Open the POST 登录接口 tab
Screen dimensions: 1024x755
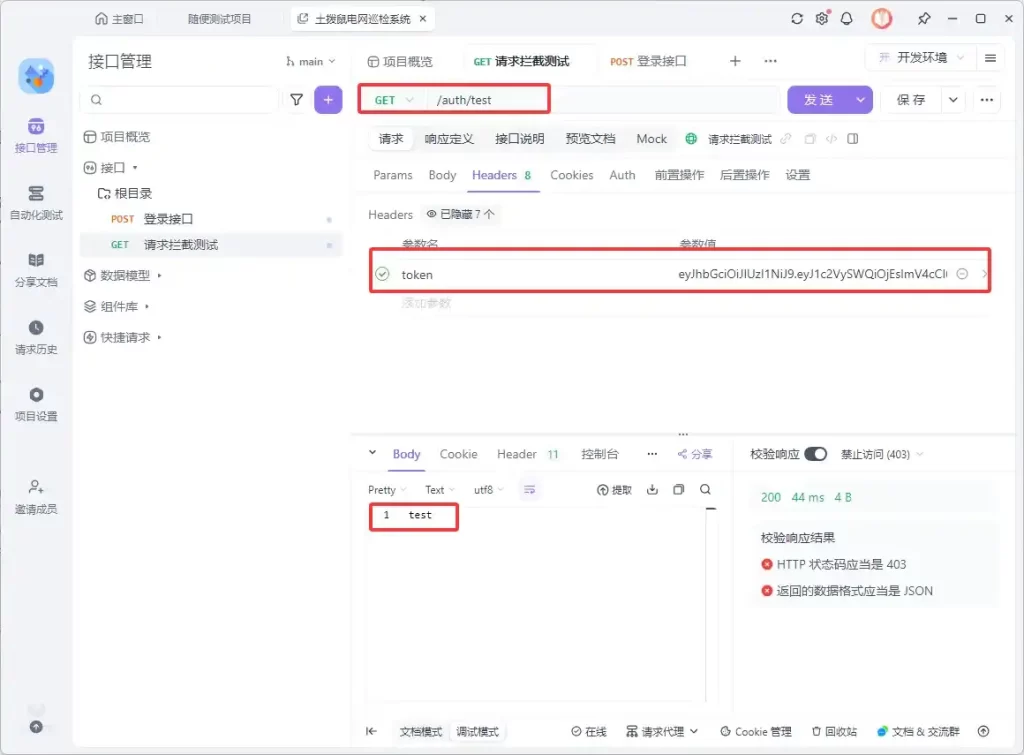[649, 61]
